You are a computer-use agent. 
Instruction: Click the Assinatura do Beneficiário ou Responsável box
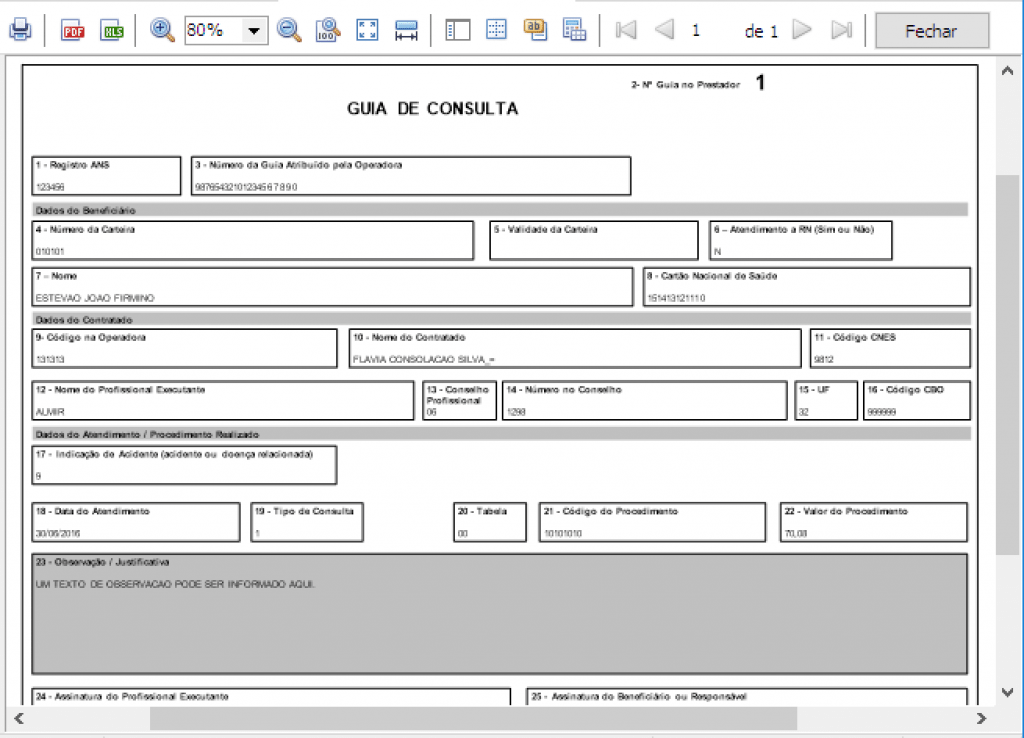(x=747, y=696)
